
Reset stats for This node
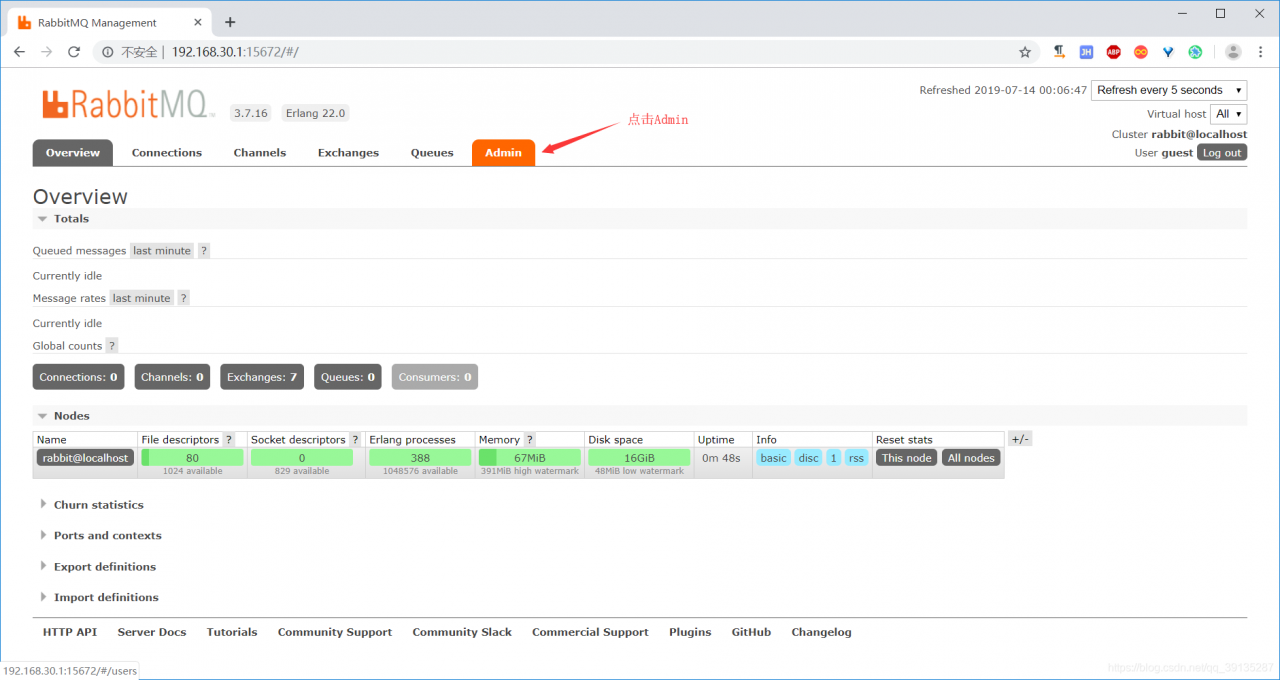(x=906, y=458)
